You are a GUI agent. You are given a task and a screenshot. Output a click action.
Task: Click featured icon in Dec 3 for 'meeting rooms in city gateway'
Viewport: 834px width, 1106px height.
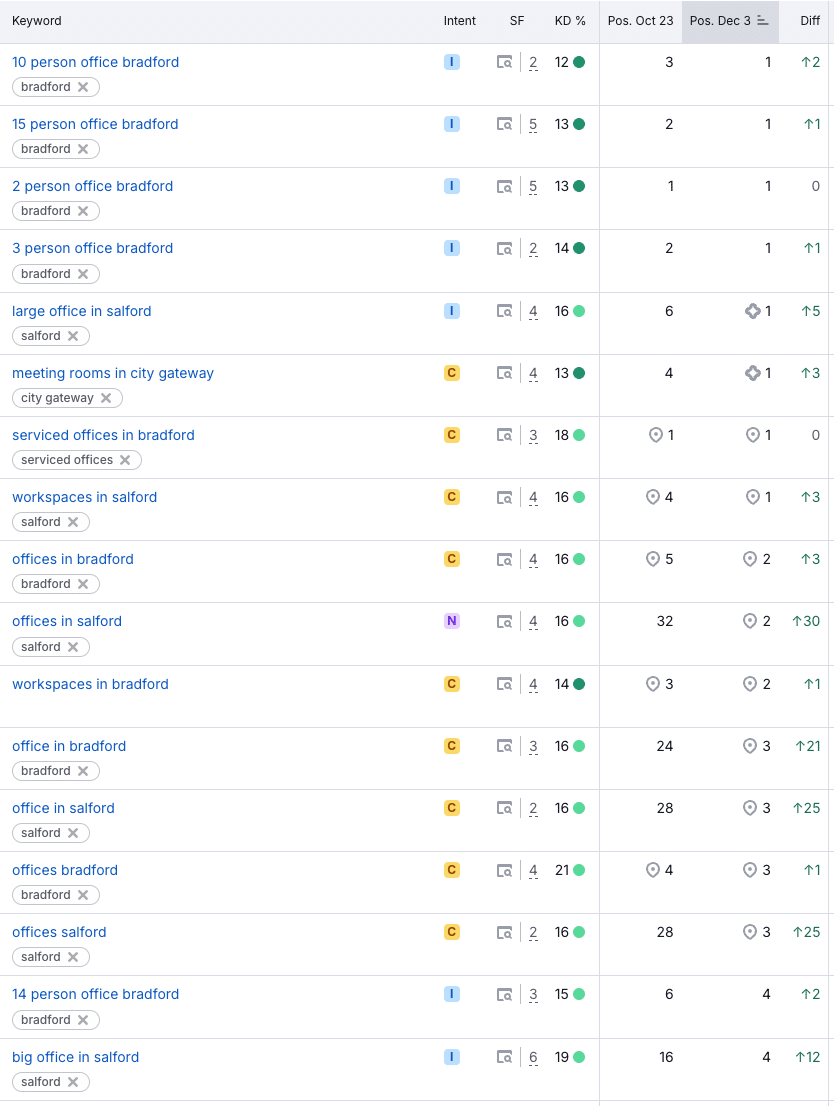[x=753, y=373]
